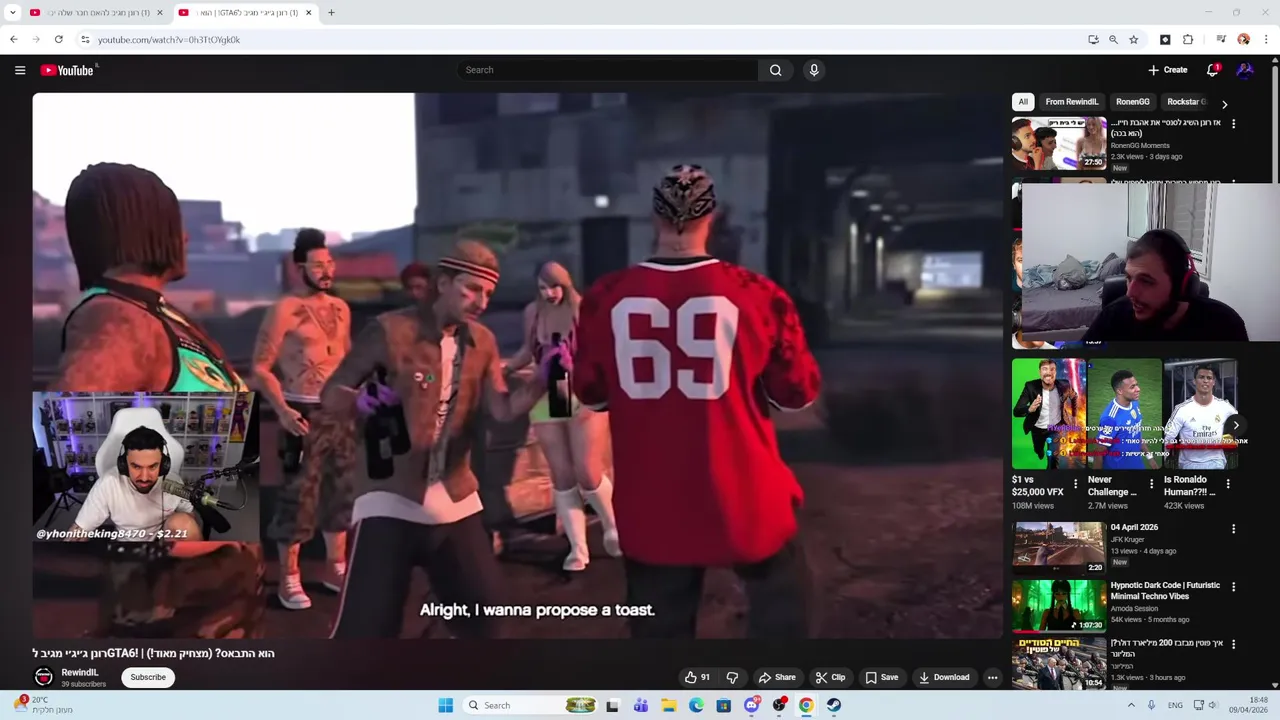1280x720 pixels.
Task: Reload the current page
Action: pos(59,40)
